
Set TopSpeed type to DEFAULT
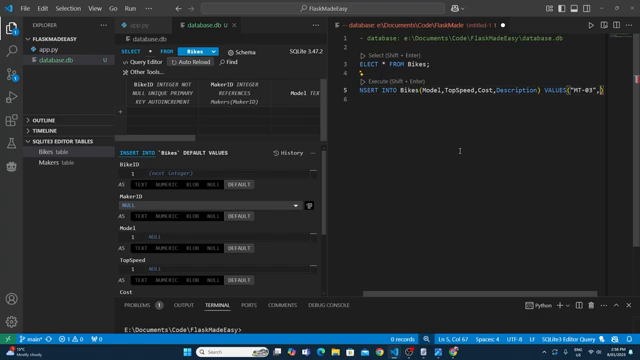click(x=239, y=280)
